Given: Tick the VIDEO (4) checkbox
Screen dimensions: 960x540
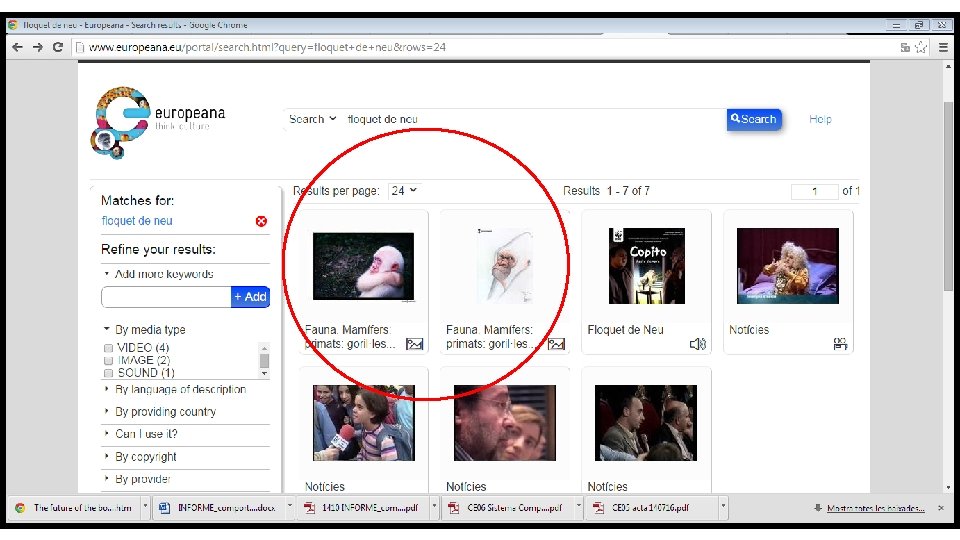Looking at the screenshot, I should (108, 348).
